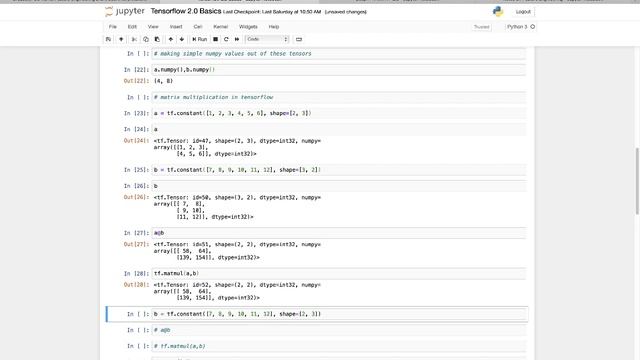Viewport: 640px width, 360px height.
Task: Paste cells below
Action: pyautogui.click(x=157, y=39)
